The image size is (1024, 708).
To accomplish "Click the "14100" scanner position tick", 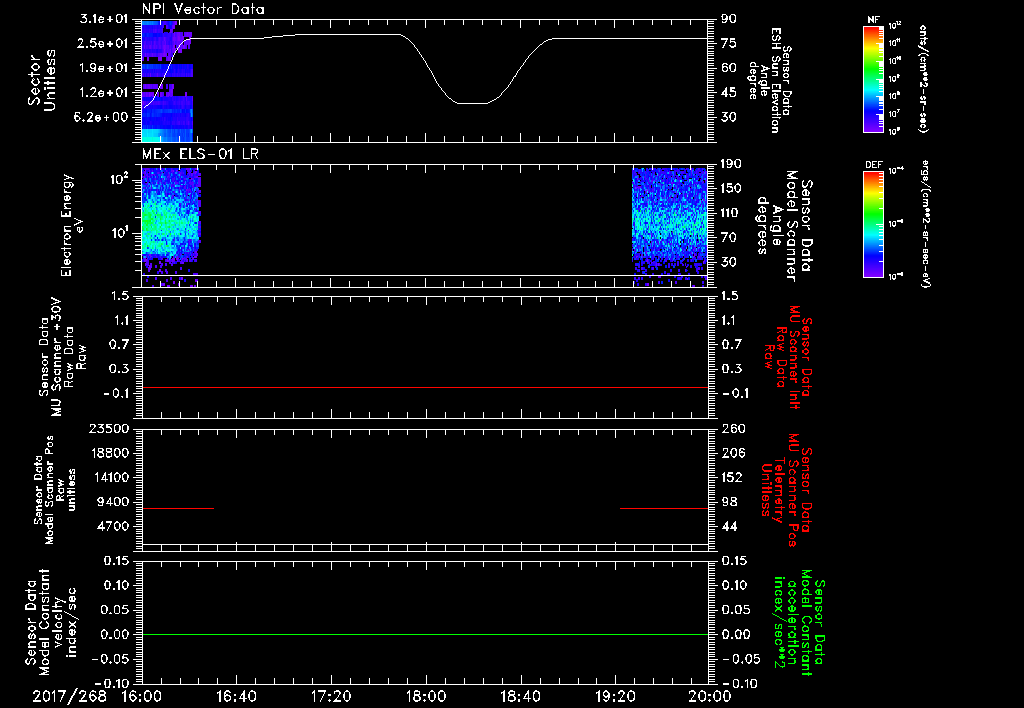I will [109, 477].
